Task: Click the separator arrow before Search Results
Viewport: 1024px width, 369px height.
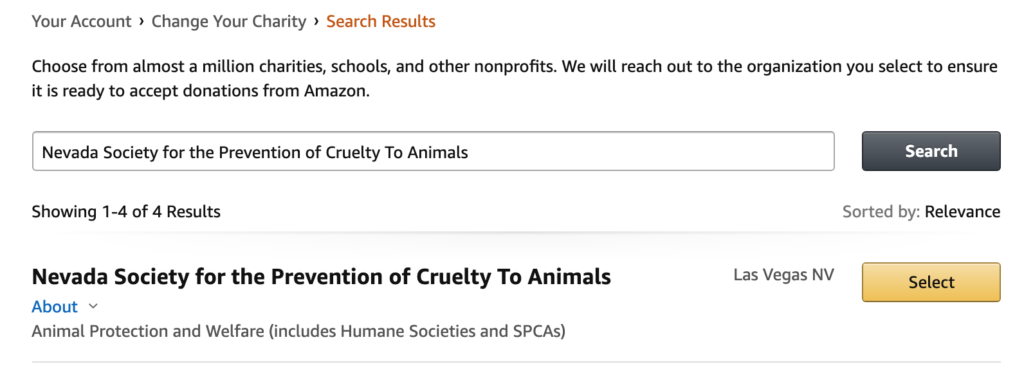Action: (316, 22)
